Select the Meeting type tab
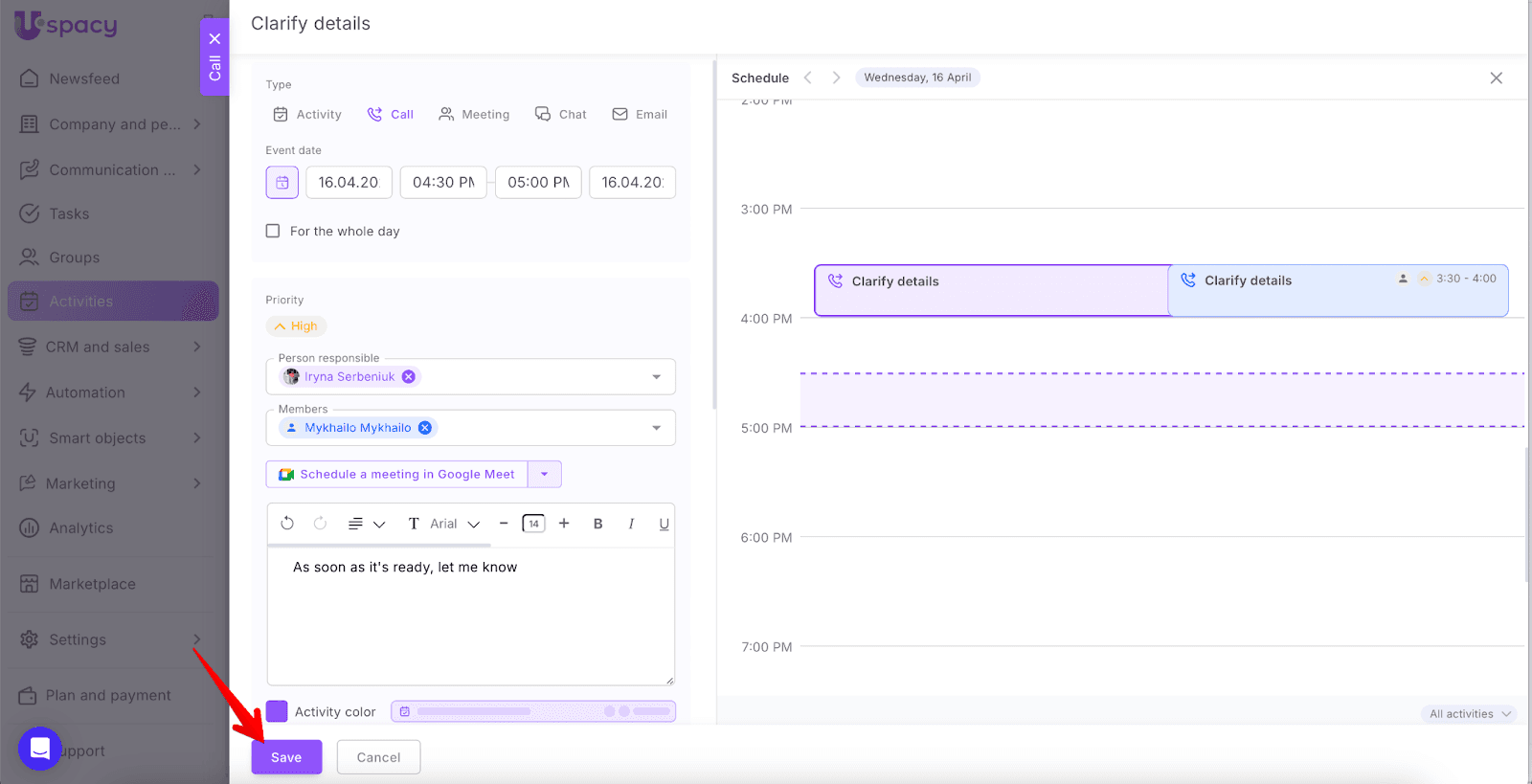1532x784 pixels. click(x=474, y=115)
